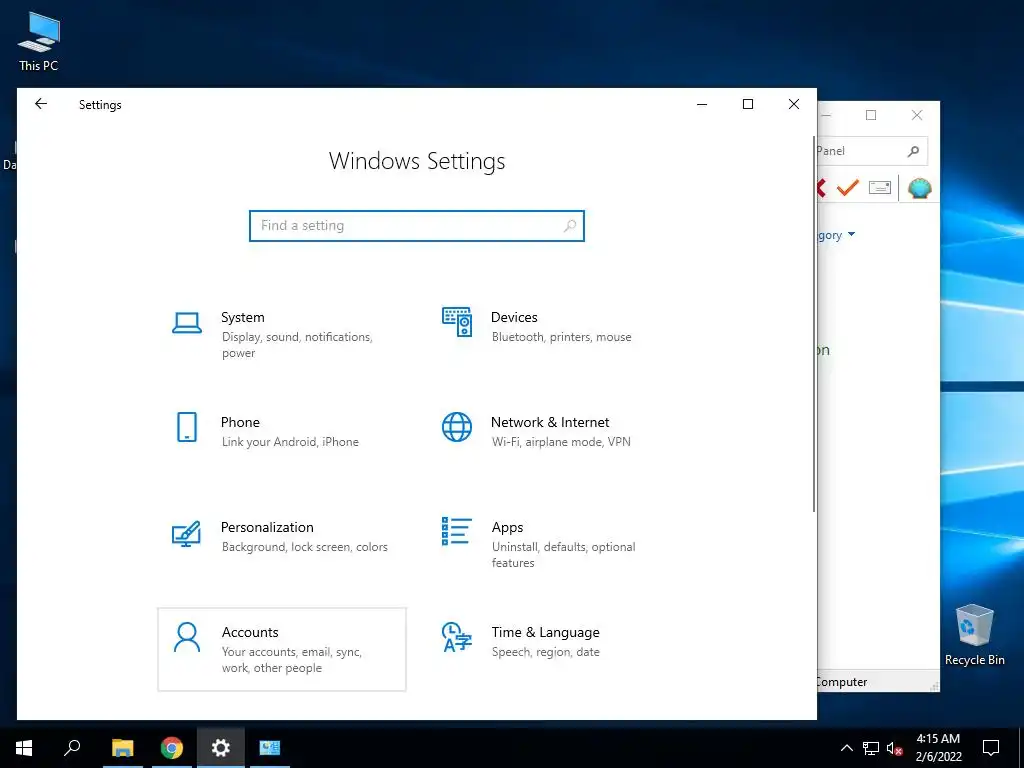Open File Explorer from the taskbar

click(122, 748)
